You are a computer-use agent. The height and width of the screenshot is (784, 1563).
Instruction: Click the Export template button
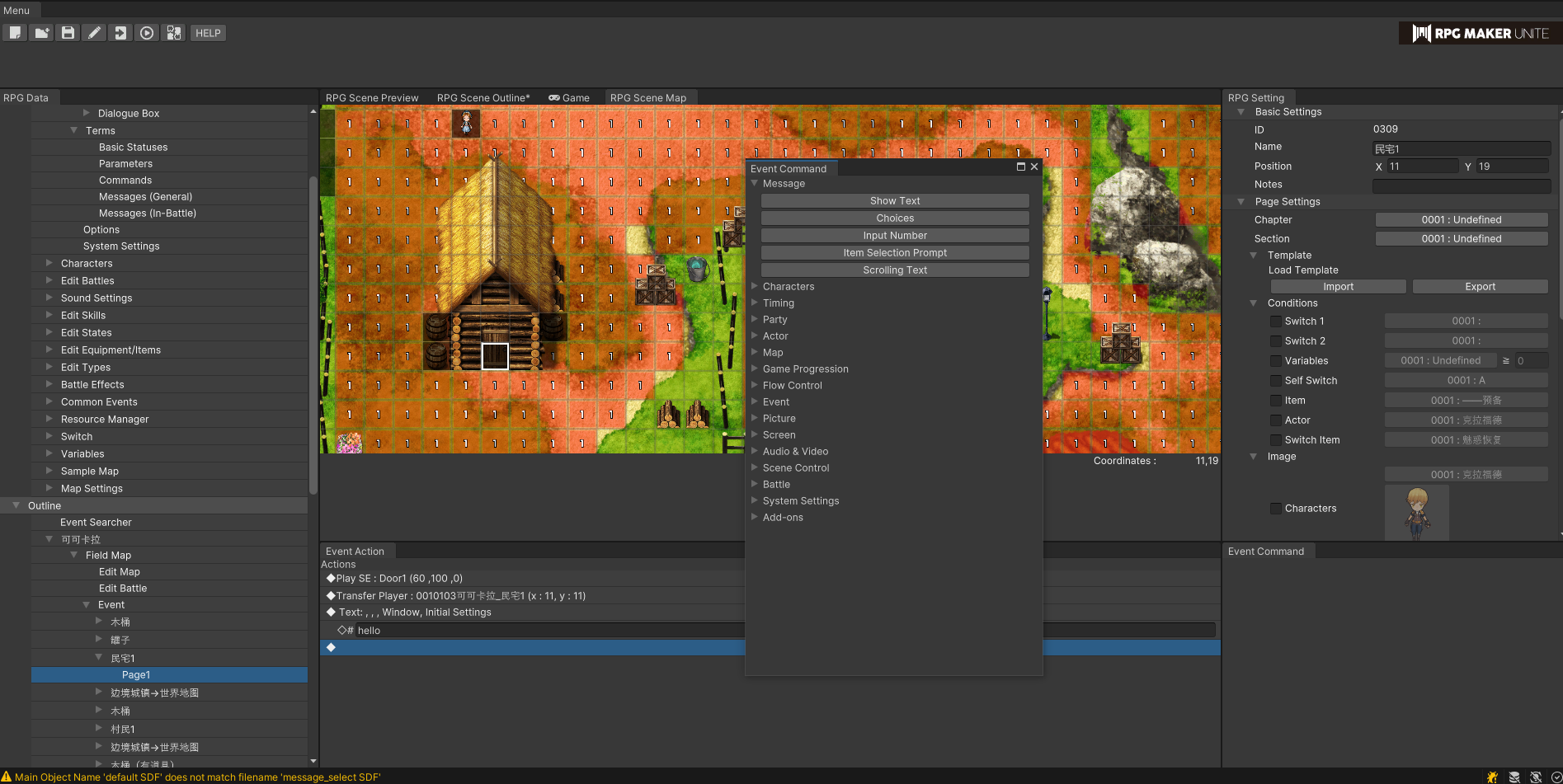pos(1480,287)
